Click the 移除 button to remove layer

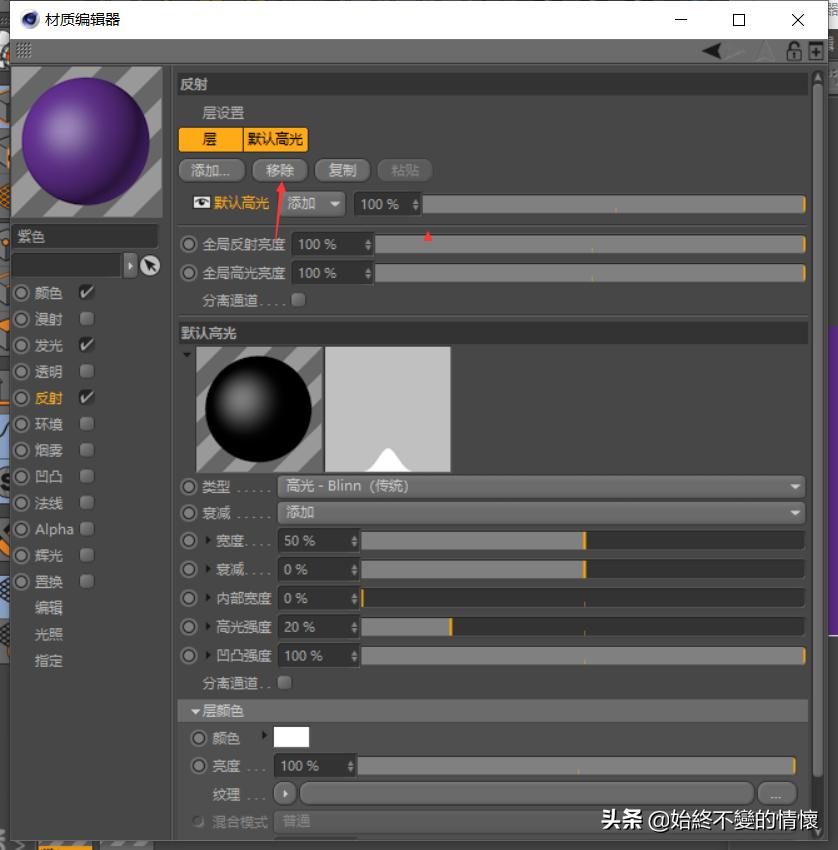[x=279, y=170]
